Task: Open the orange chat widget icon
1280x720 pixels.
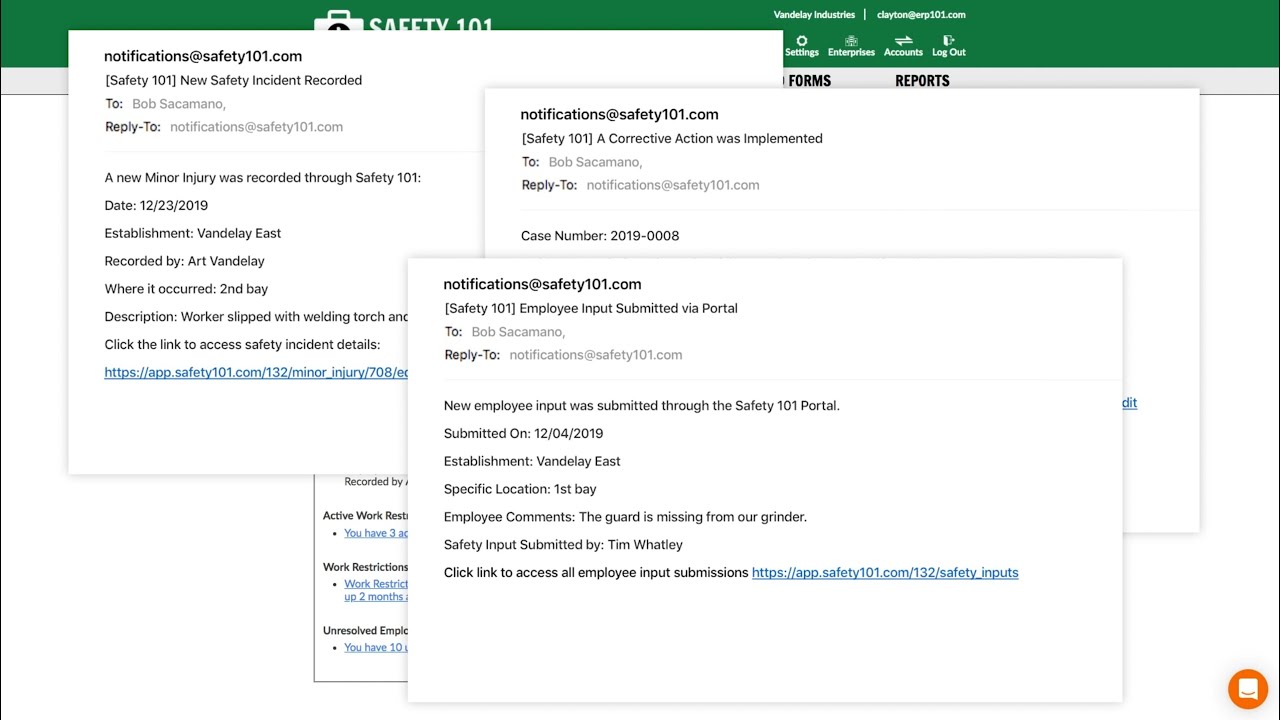Action: tap(1248, 689)
